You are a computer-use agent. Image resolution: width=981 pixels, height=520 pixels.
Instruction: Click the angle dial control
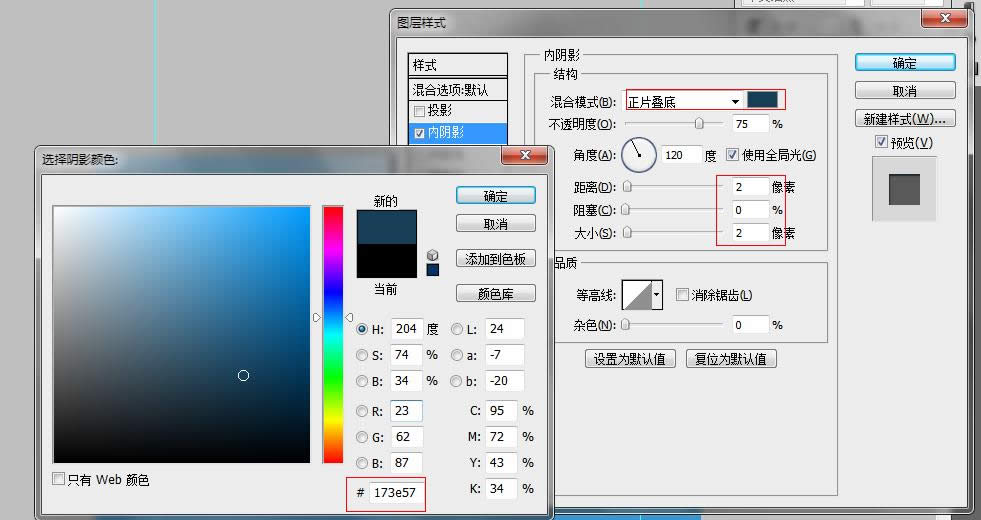click(x=638, y=155)
